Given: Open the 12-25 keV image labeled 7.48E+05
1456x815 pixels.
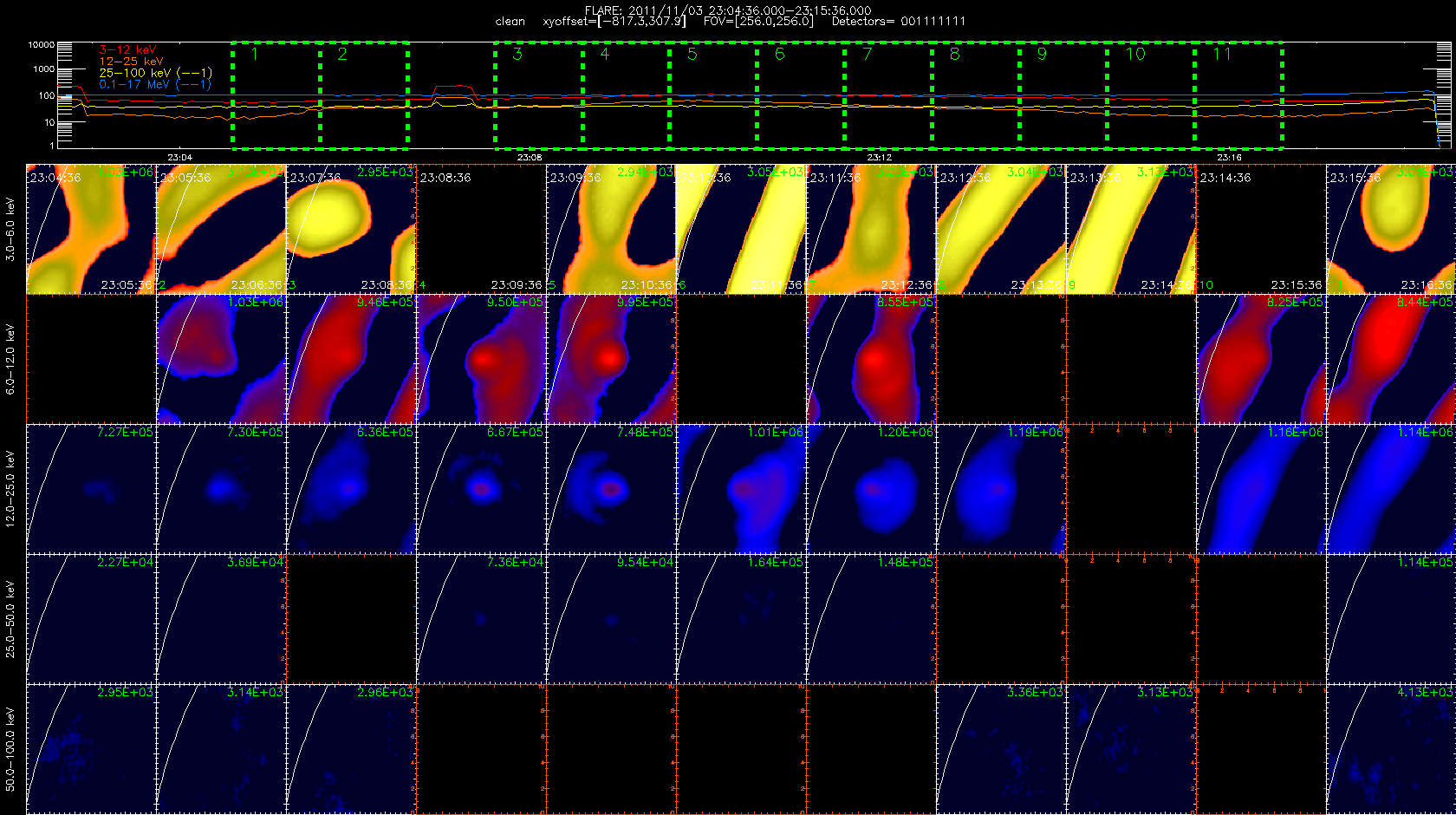Looking at the screenshot, I should (611, 489).
